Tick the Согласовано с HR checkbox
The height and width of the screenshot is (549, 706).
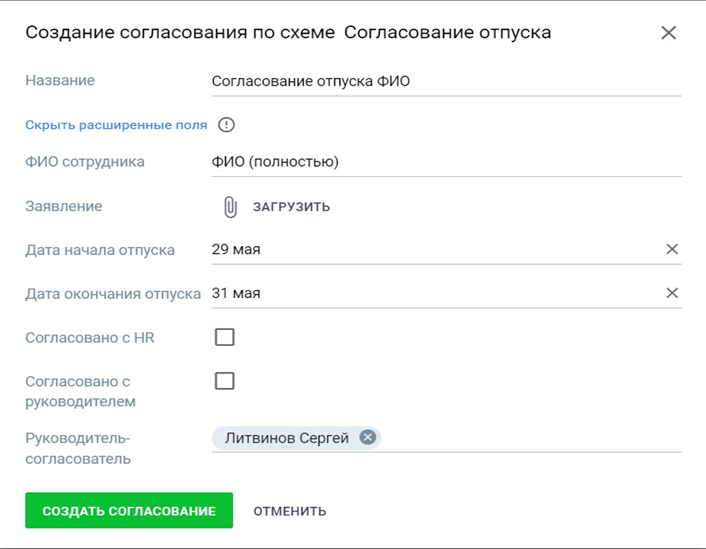pyautogui.click(x=225, y=337)
